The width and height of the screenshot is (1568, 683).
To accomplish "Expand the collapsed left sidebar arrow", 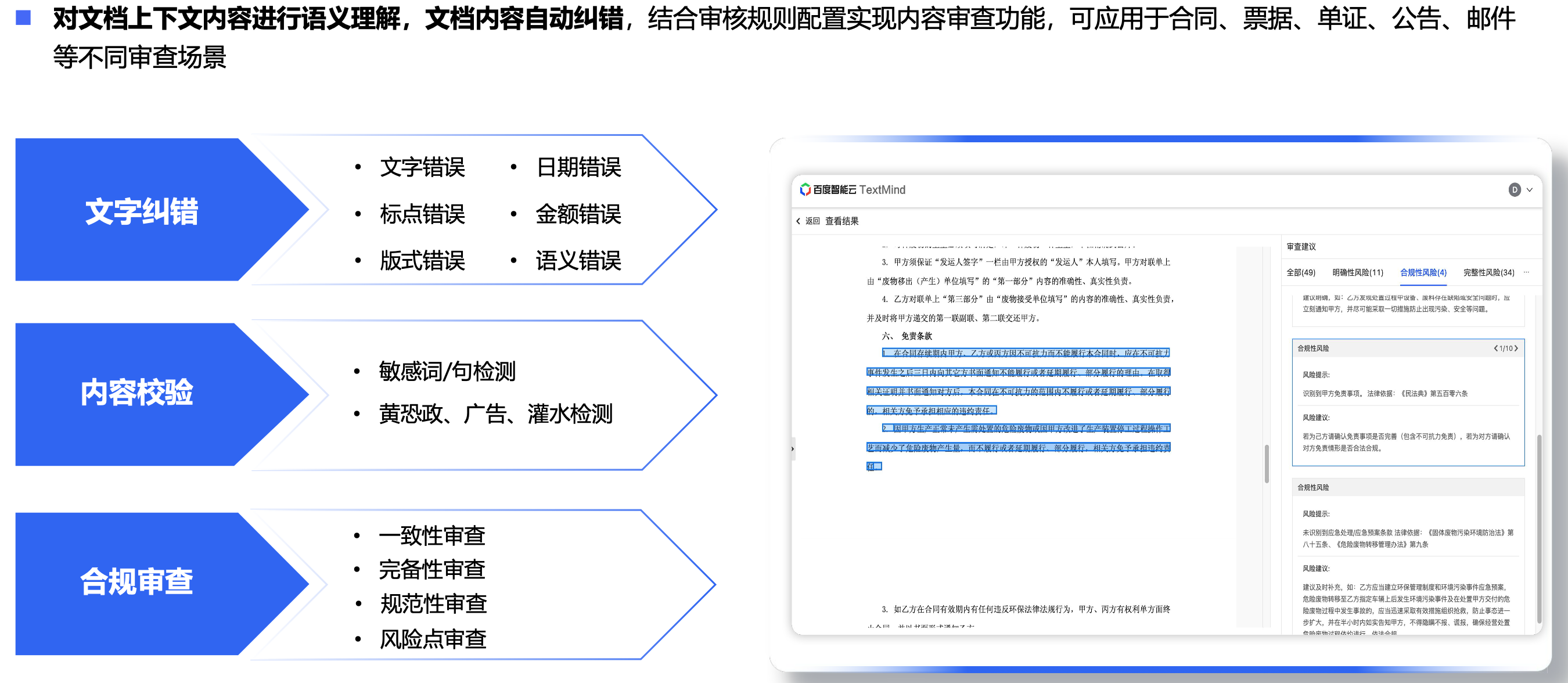I will (x=793, y=448).
